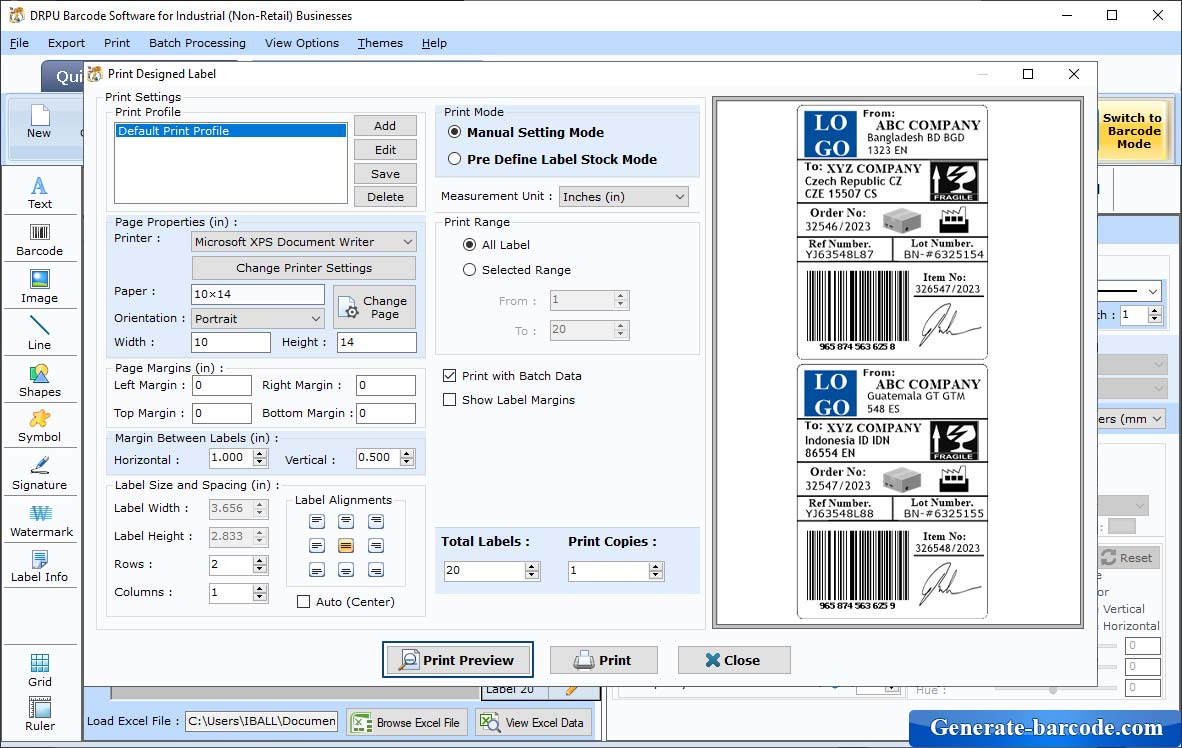Click the Print button

[x=603, y=660]
